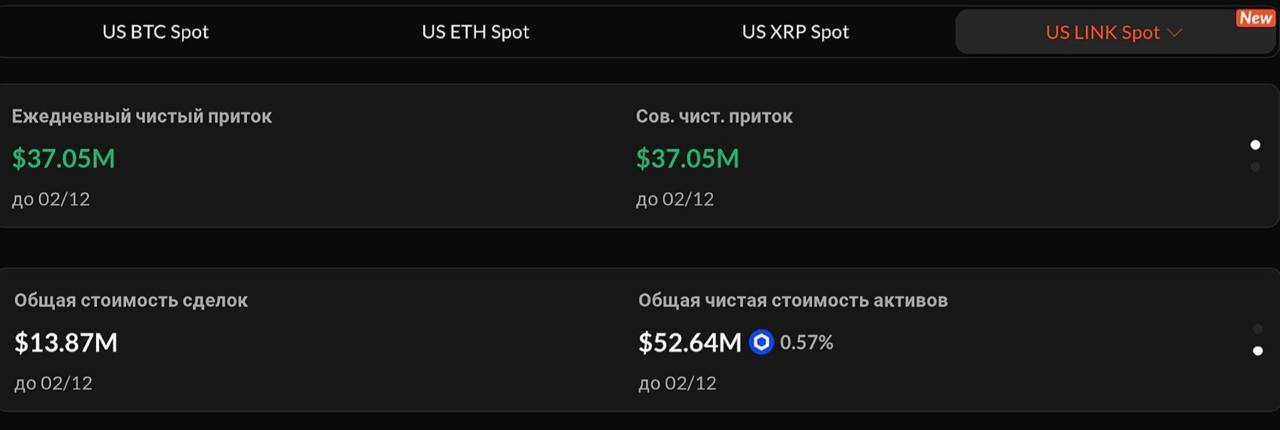The width and height of the screenshot is (1280, 430).
Task: Select the white active dot in the top card
Action: (x=1256, y=145)
